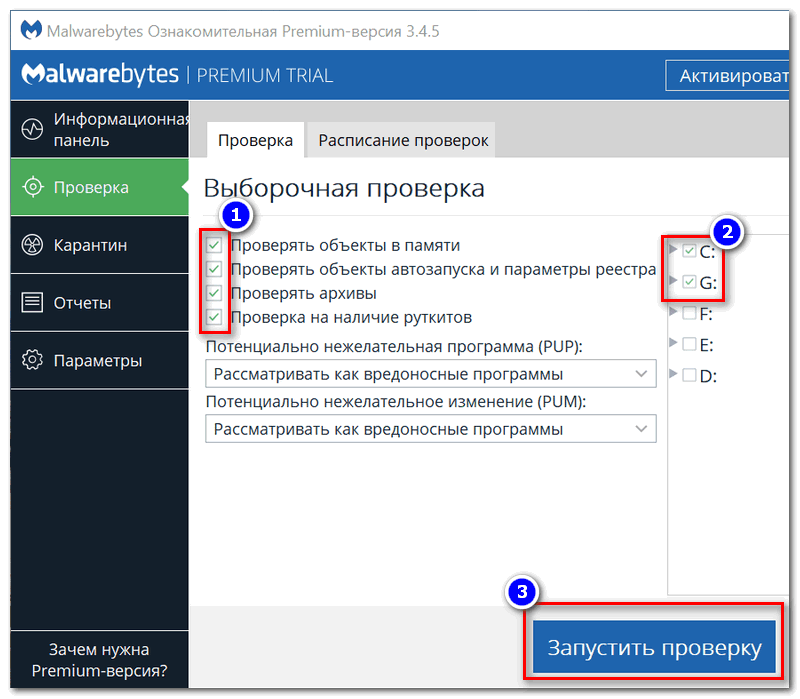Click the 'Активировать' button in header
Screen dimensions: 800x699
728,76
